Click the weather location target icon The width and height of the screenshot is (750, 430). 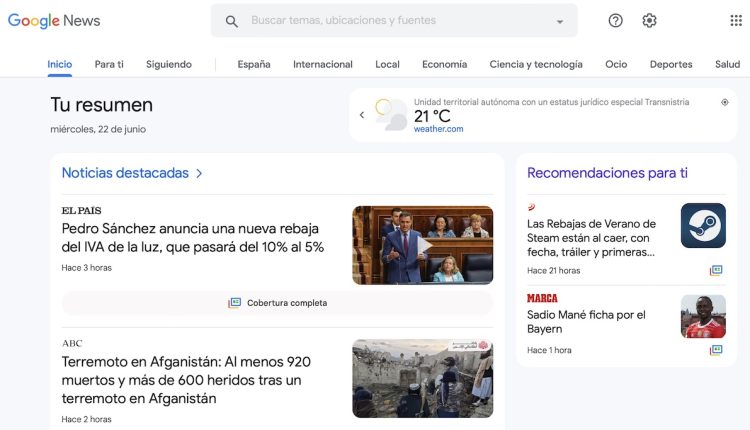[x=725, y=102]
